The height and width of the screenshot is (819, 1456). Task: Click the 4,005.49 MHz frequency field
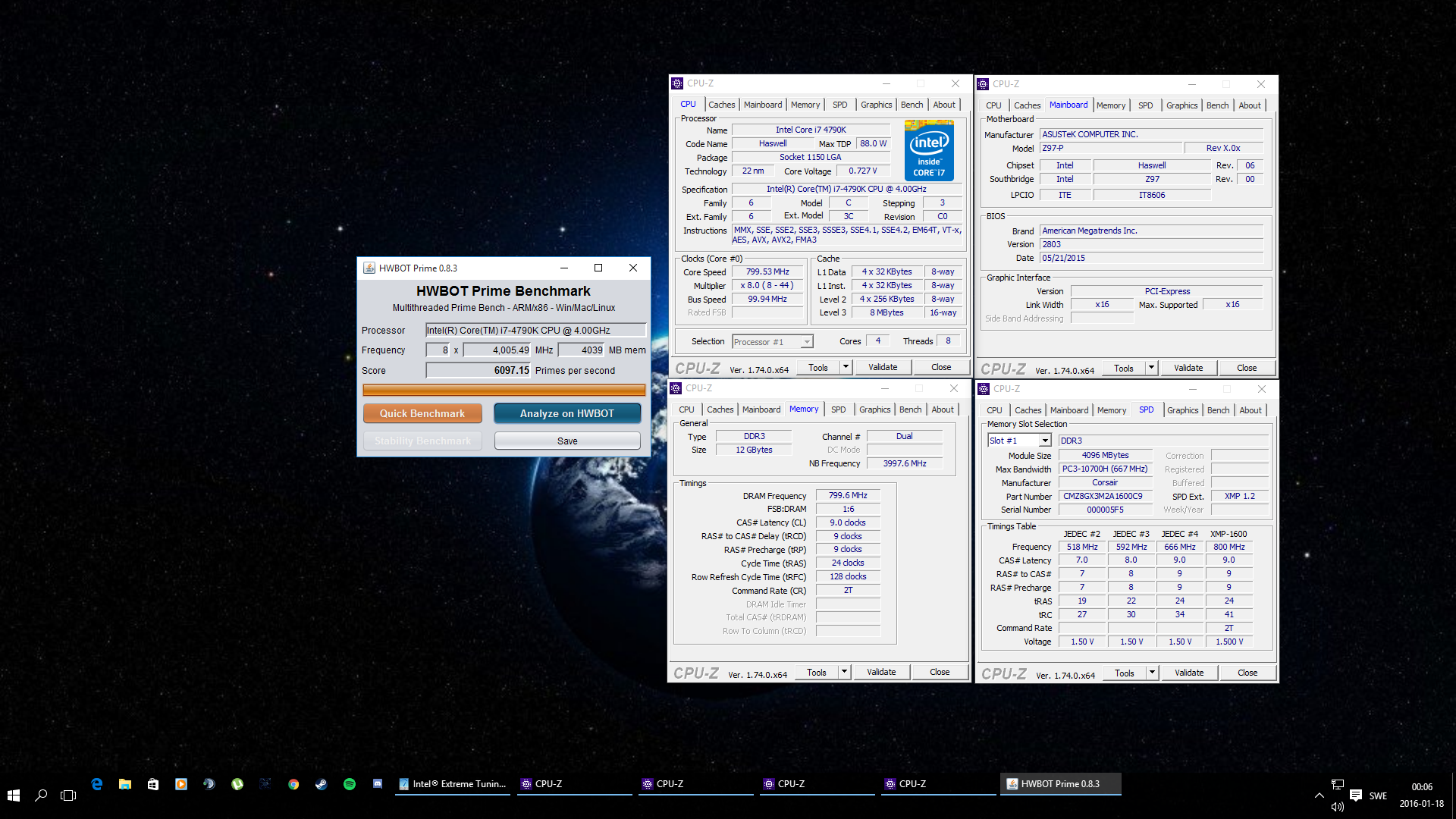click(x=497, y=350)
